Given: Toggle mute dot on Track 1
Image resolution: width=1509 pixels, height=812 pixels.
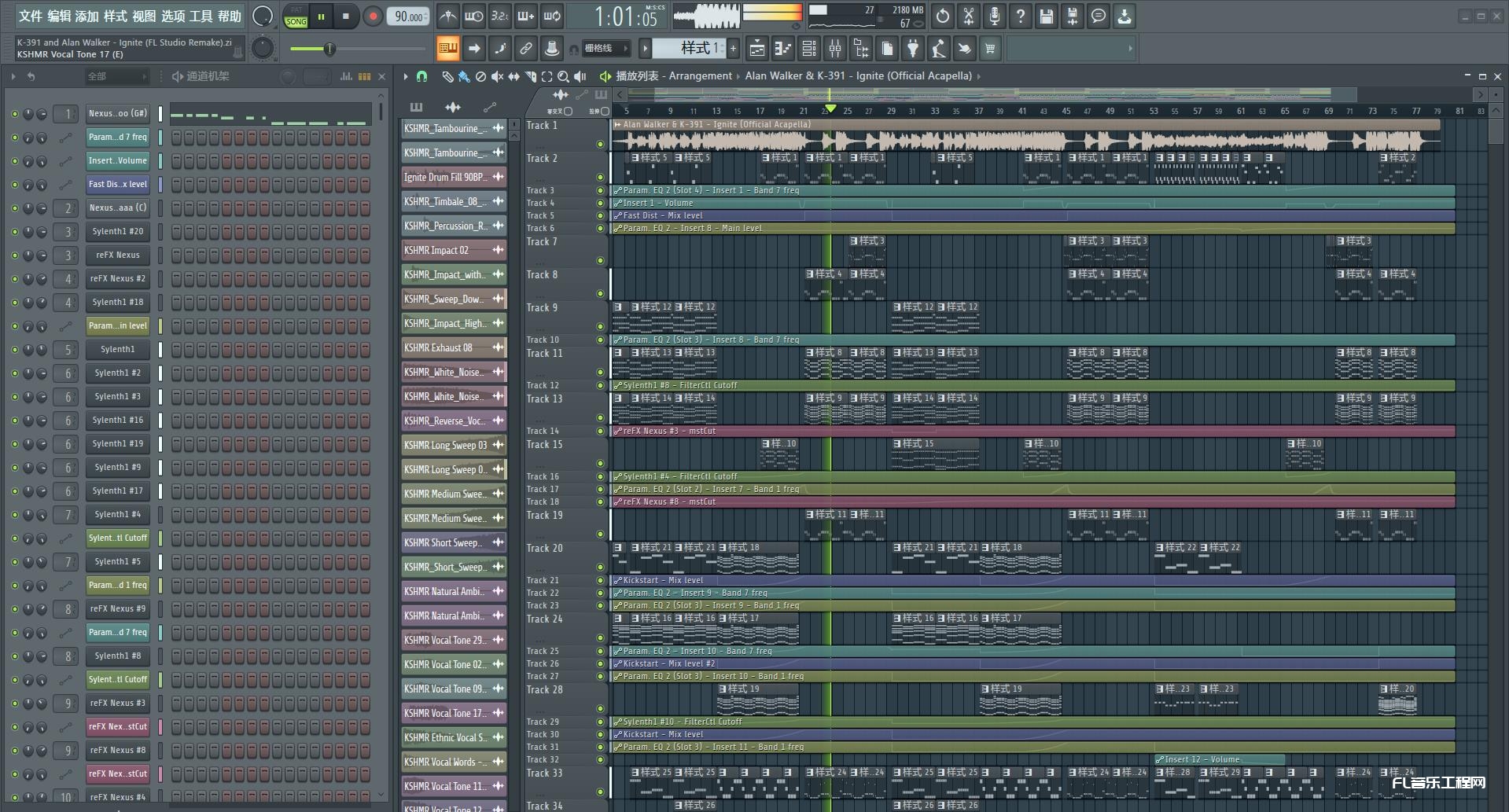Looking at the screenshot, I should tap(601, 145).
